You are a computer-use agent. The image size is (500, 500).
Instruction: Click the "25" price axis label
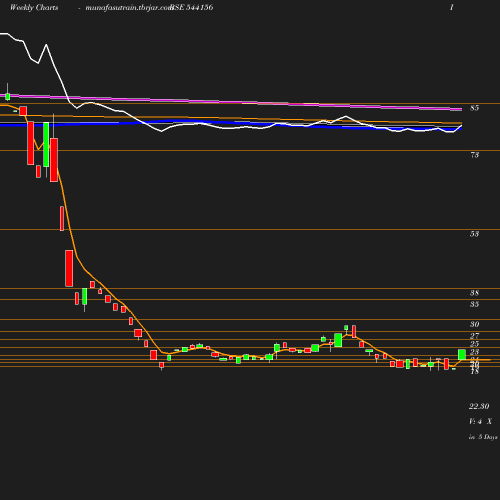pos(474,344)
